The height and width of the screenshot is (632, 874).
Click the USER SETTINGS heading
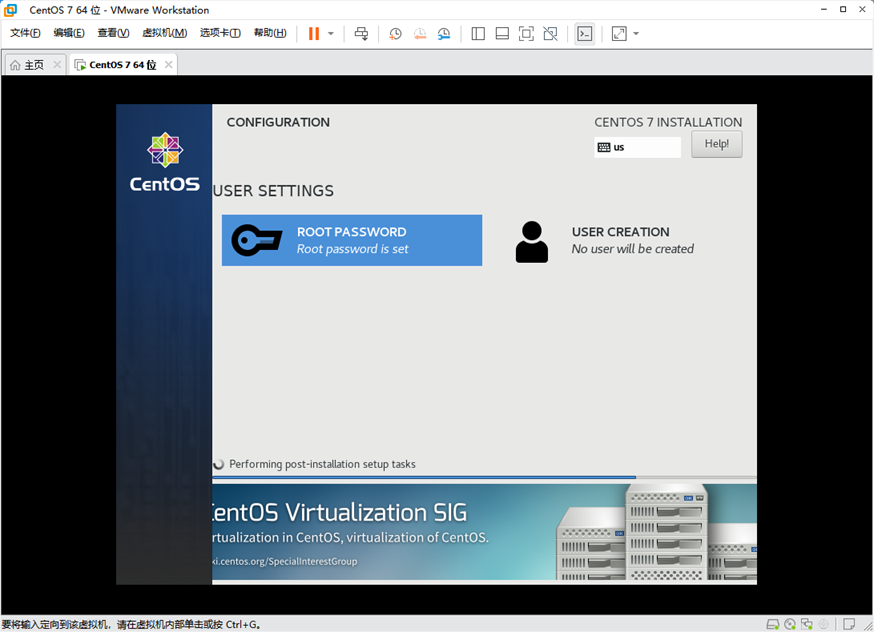pyautogui.click(x=273, y=191)
